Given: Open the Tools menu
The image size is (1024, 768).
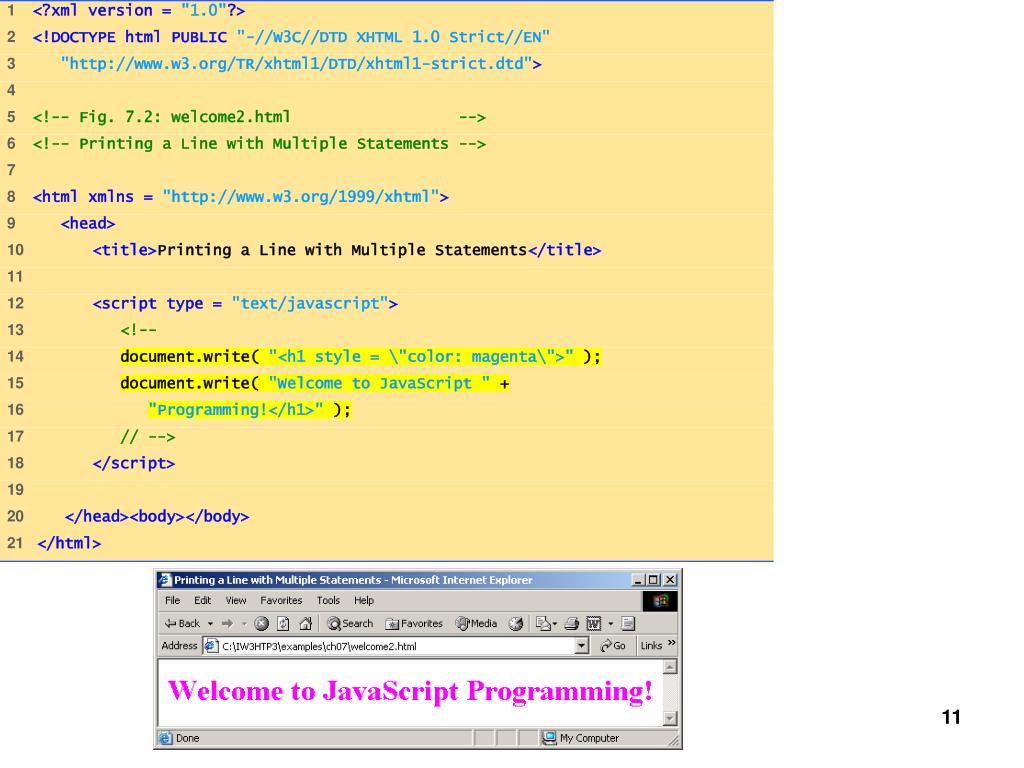Looking at the screenshot, I should pos(328,600).
